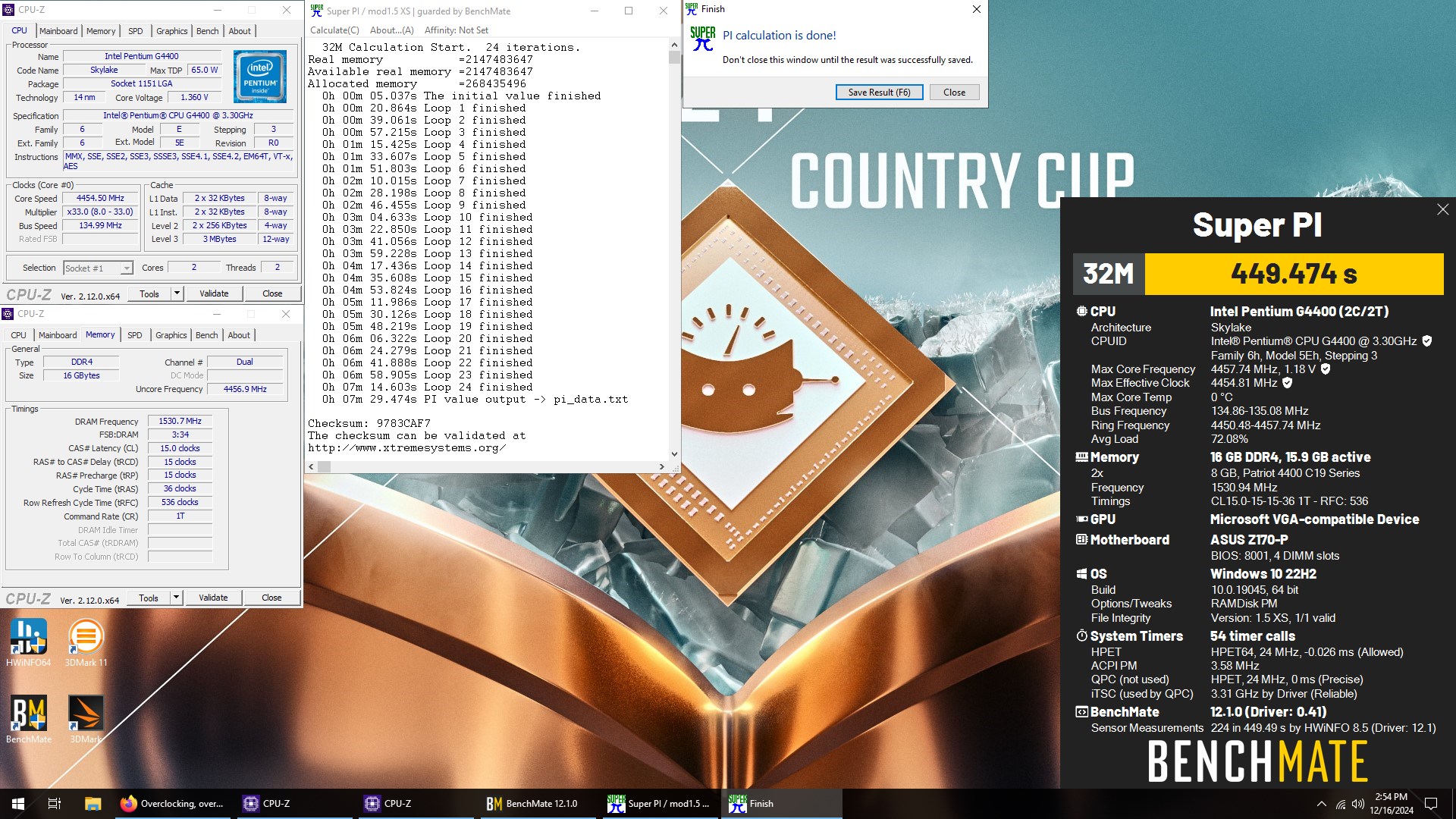Viewport: 1456px width, 819px height.
Task: Click Close button in top CPU-Z window
Action: click(272, 293)
